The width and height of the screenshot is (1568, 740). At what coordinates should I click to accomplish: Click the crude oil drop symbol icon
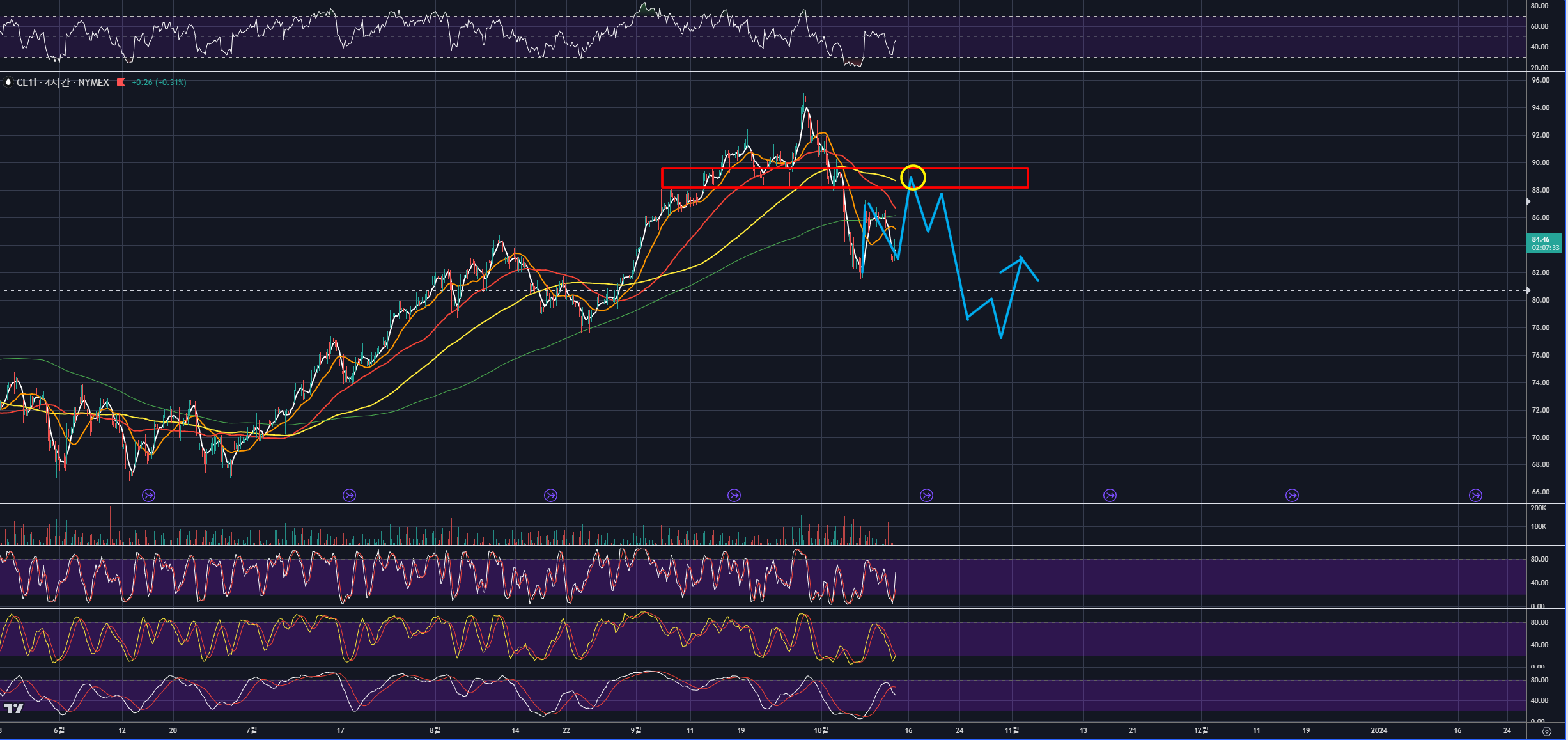pos(8,83)
